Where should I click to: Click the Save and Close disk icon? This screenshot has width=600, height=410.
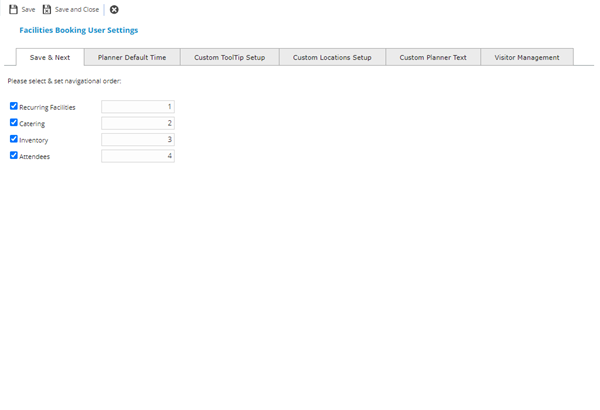pos(47,9)
